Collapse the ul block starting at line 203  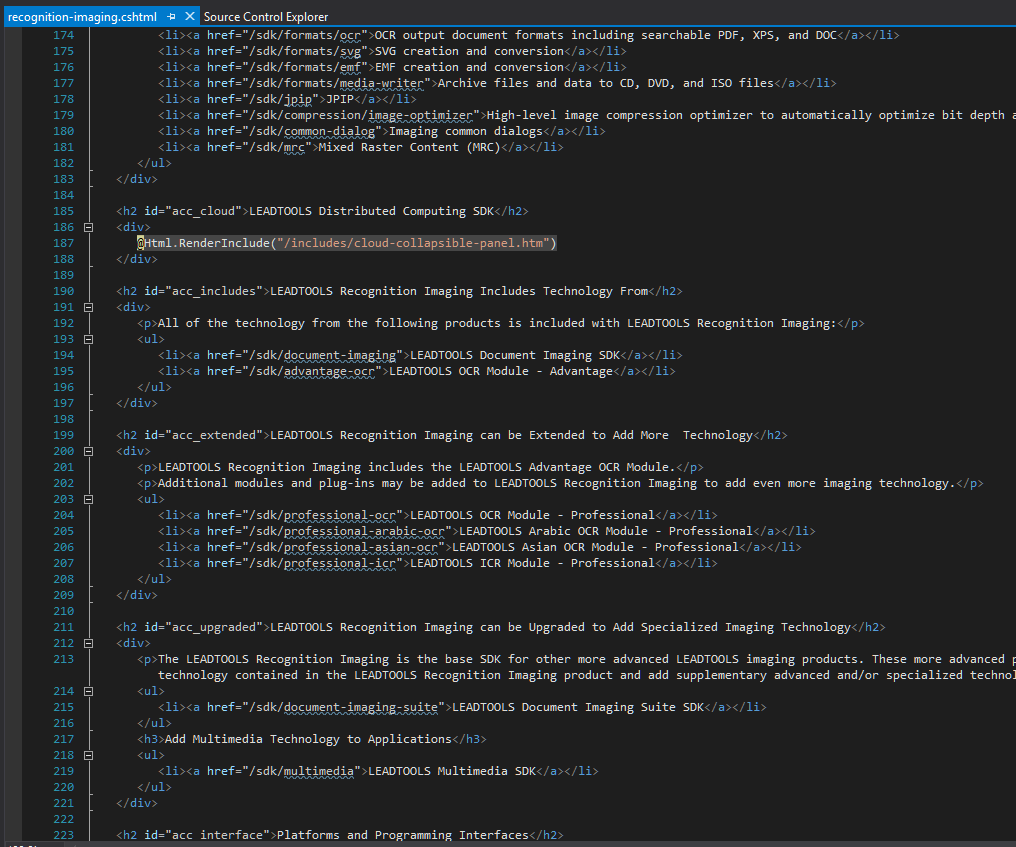coord(89,499)
